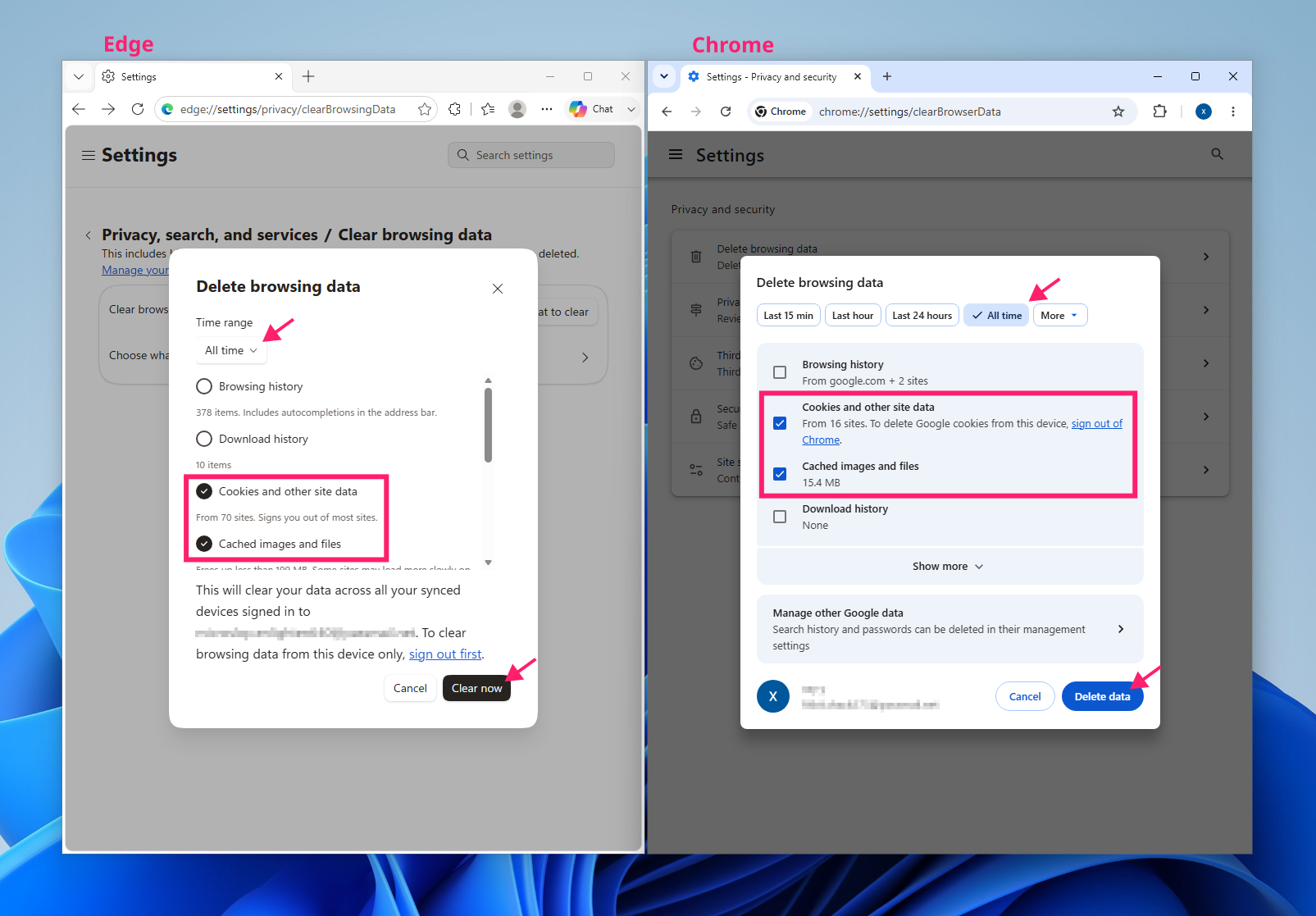This screenshot has width=1316, height=916.
Task: Click Edge Search settings field
Action: [531, 155]
